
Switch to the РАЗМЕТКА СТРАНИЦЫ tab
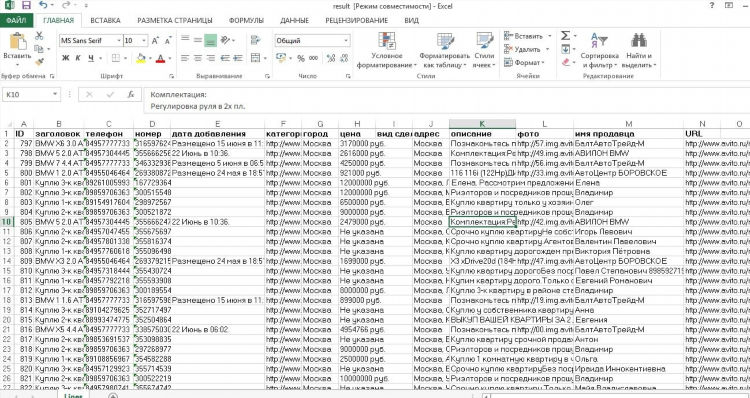tap(175, 21)
